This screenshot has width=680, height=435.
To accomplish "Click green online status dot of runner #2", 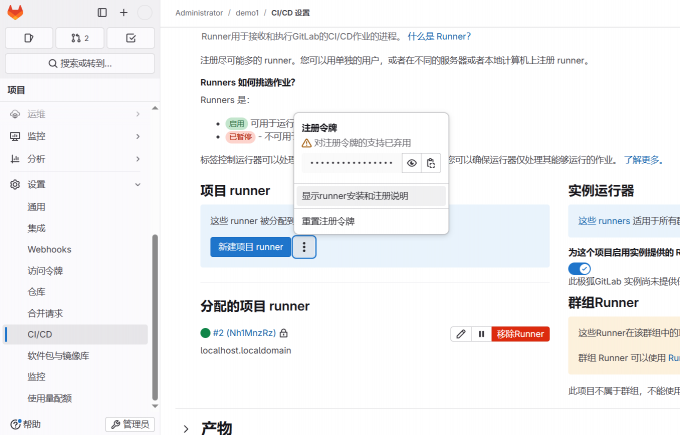I will click(206, 333).
